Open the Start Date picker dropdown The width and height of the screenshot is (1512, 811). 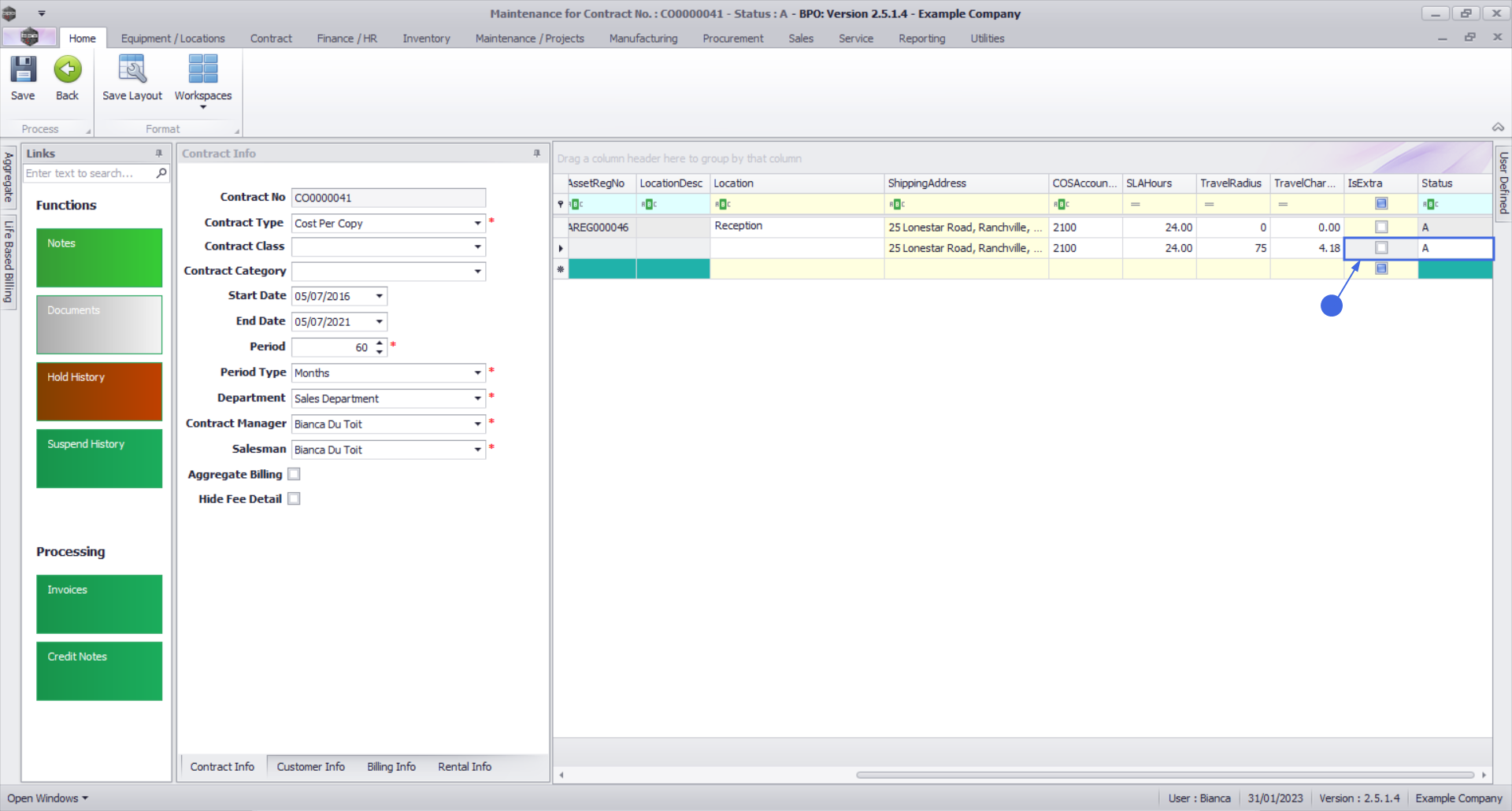point(379,297)
